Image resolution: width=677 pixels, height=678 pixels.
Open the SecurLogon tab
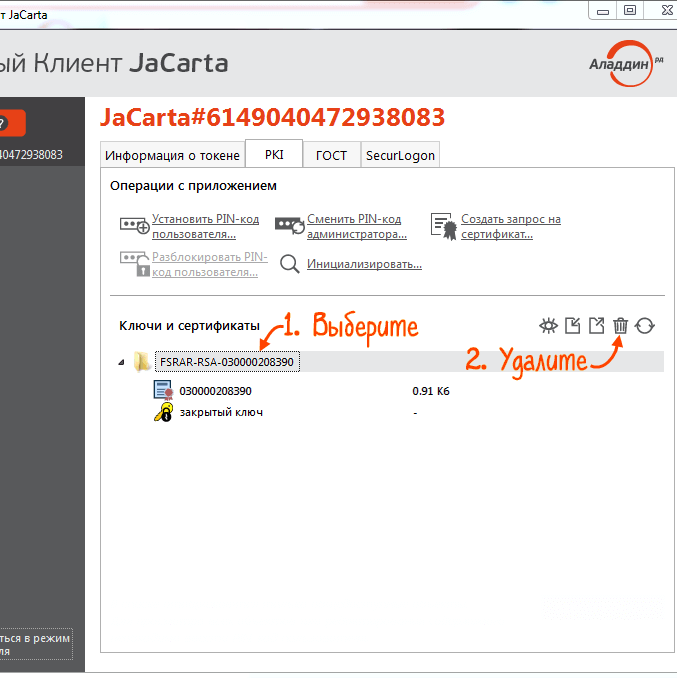tap(400, 155)
